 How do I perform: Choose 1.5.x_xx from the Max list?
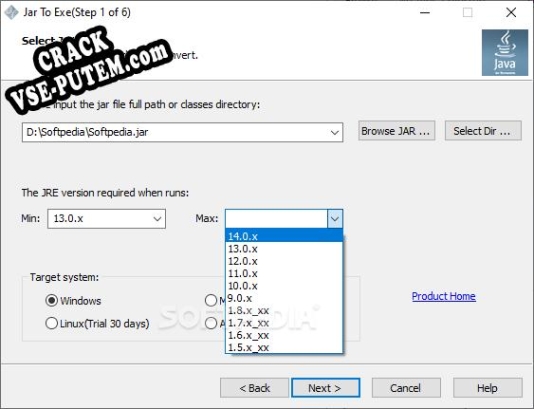[284, 347]
